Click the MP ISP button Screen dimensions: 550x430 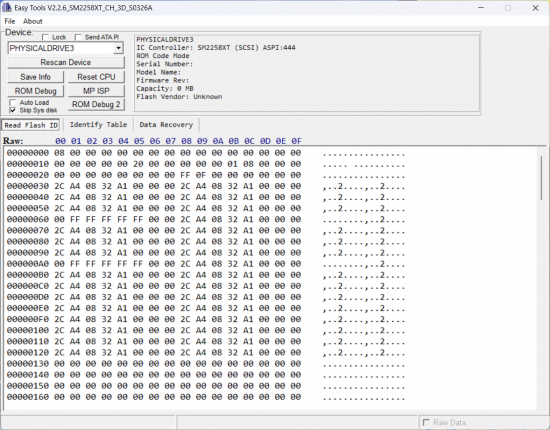click(x=96, y=91)
